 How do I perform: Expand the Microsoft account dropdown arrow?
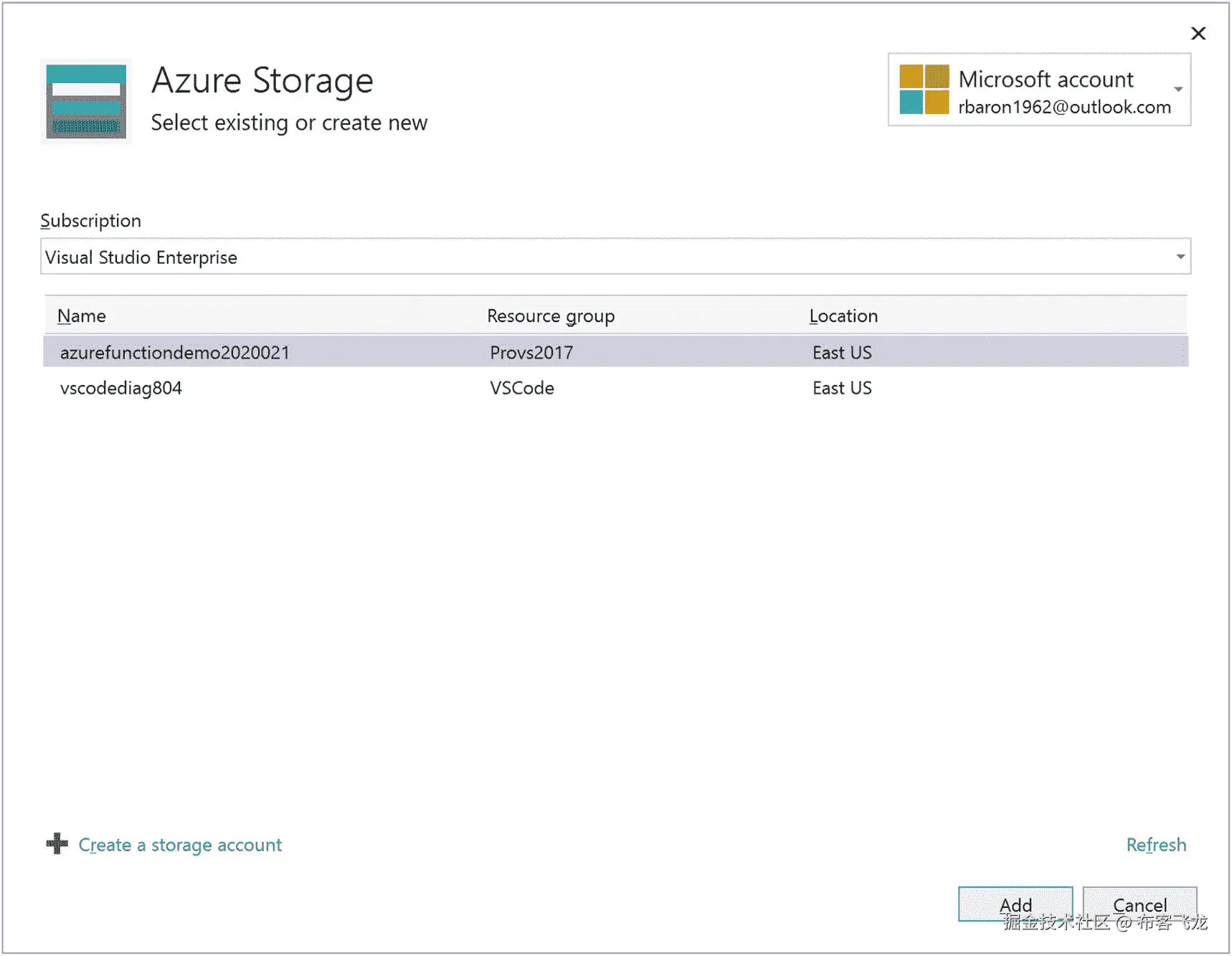click(1178, 90)
